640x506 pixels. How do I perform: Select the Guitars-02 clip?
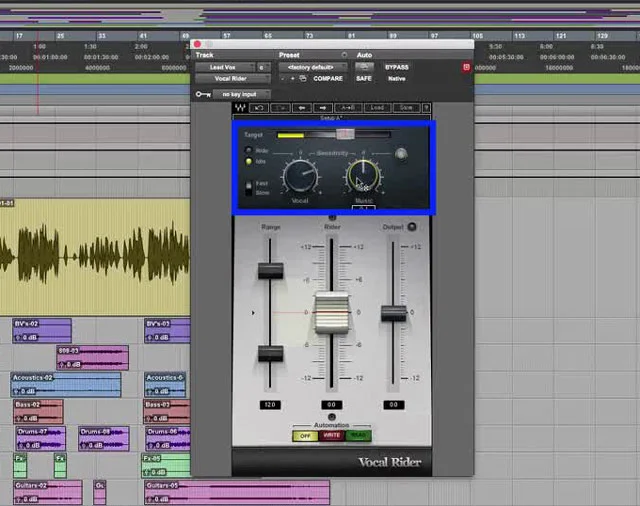pos(48,493)
